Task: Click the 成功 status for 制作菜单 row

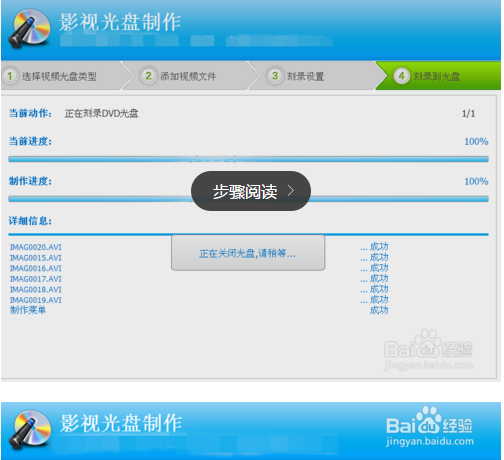Action: pos(379,310)
